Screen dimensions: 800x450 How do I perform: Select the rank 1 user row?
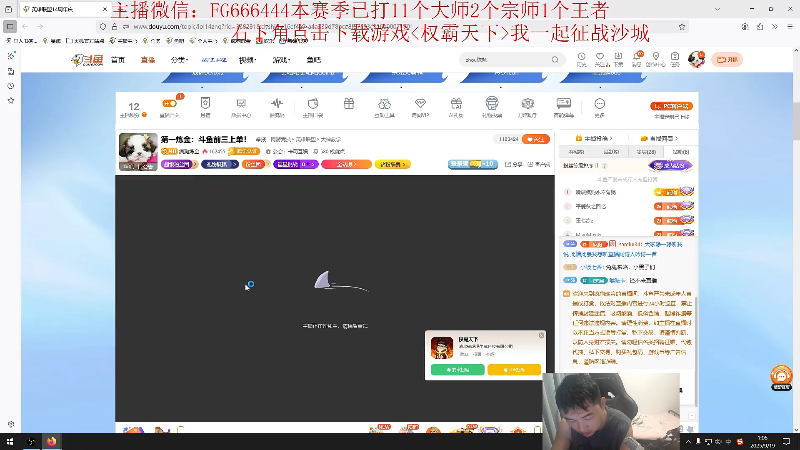click(x=628, y=192)
